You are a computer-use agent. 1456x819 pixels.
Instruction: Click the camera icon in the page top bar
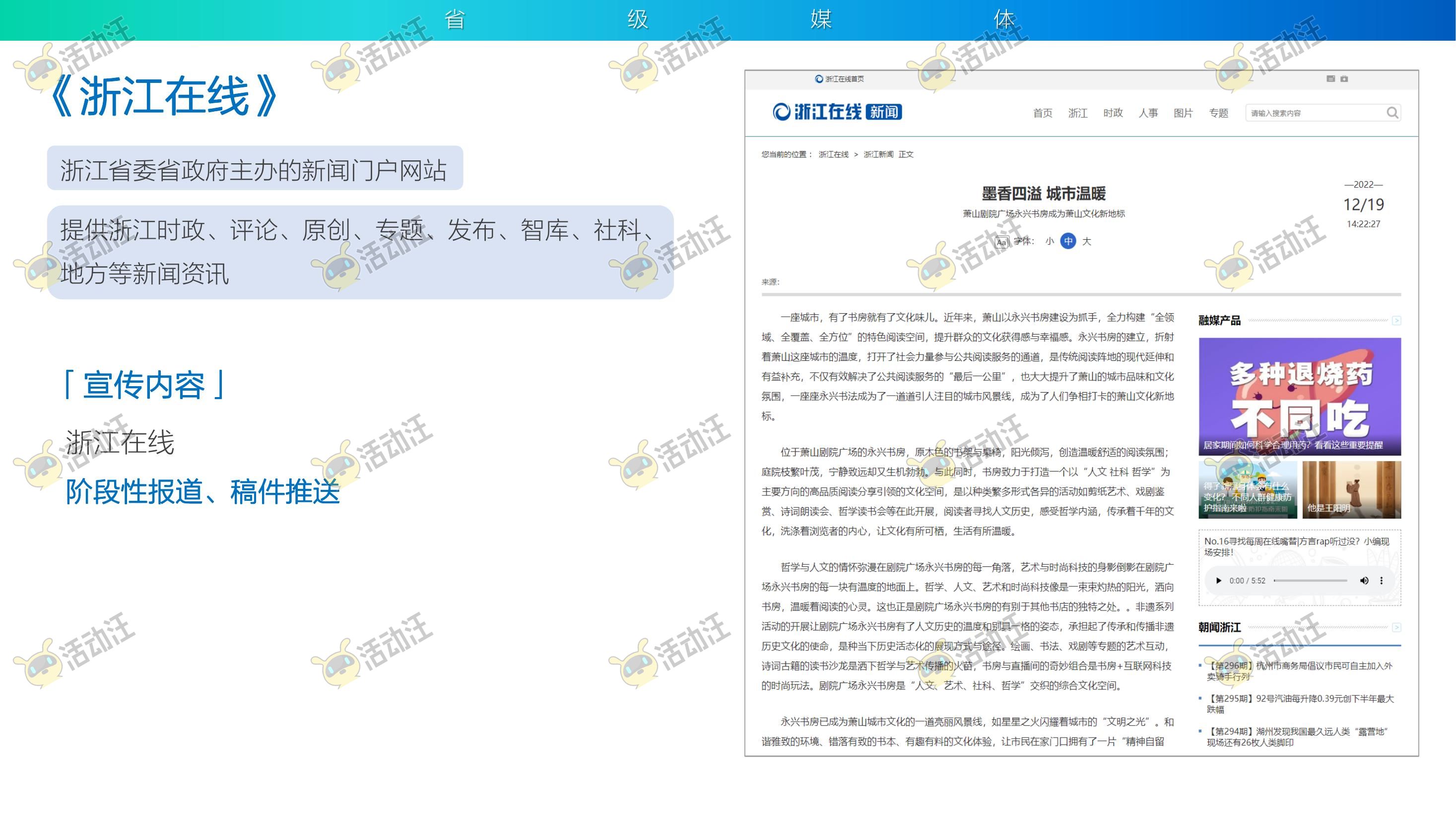point(1344,78)
